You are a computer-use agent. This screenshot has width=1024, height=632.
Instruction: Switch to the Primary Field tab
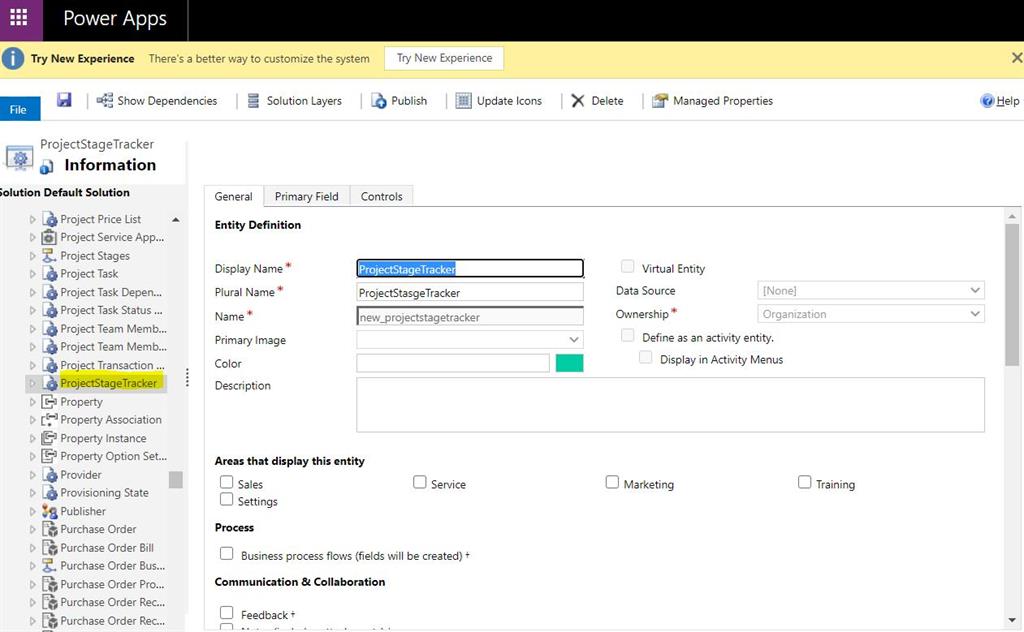pos(306,196)
